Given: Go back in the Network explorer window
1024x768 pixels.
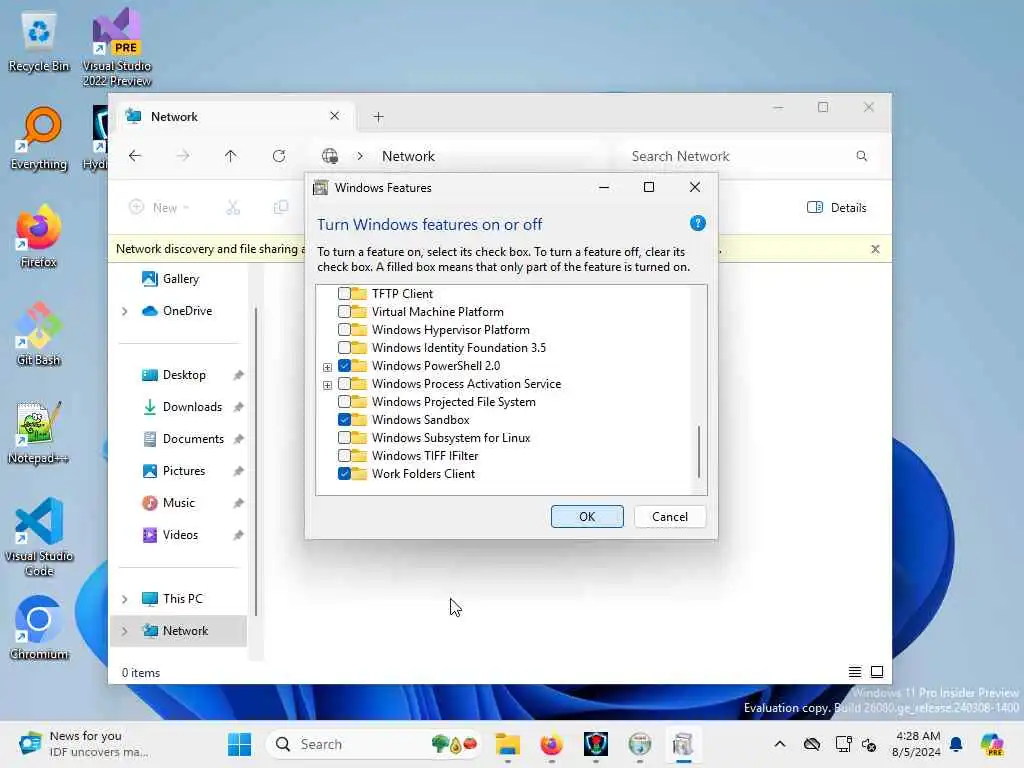Looking at the screenshot, I should pos(135,156).
